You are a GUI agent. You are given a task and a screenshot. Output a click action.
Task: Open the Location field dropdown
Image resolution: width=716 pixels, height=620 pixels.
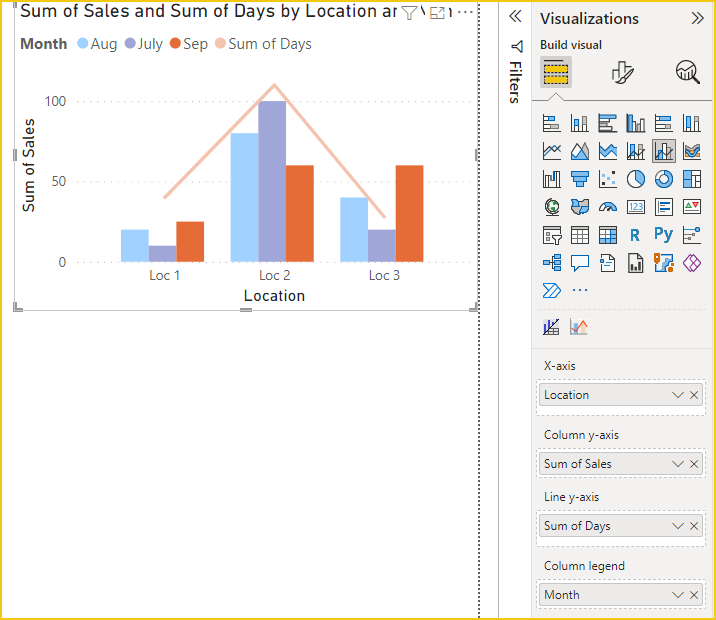678,395
